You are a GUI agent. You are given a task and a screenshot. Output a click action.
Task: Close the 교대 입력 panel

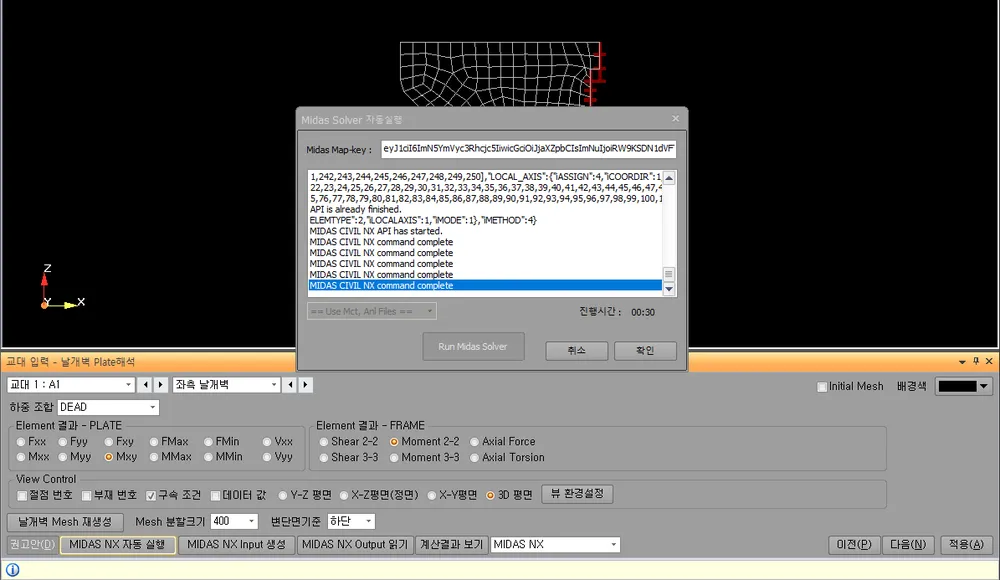(989, 361)
